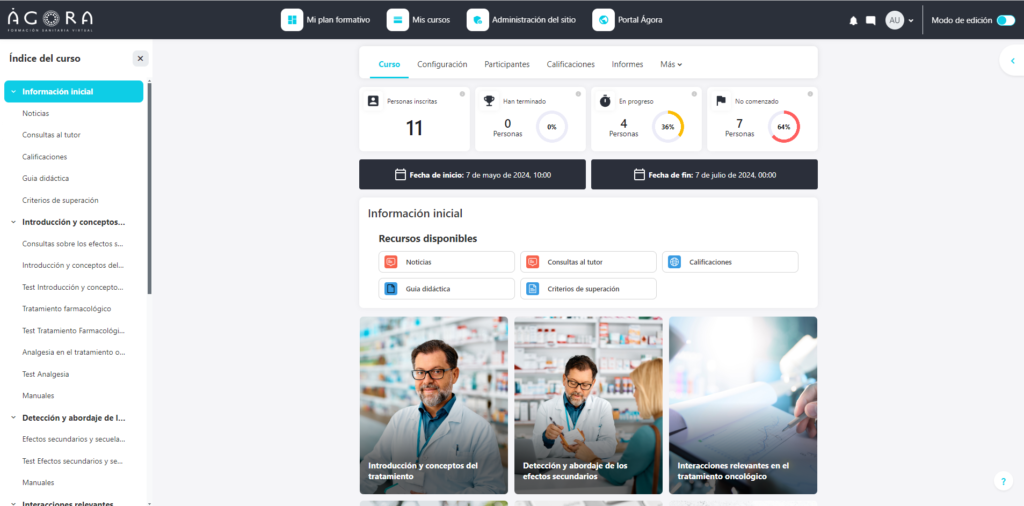1024x506 pixels.
Task: Select Efectos secundarios y secuela... index item
Action: (74, 439)
